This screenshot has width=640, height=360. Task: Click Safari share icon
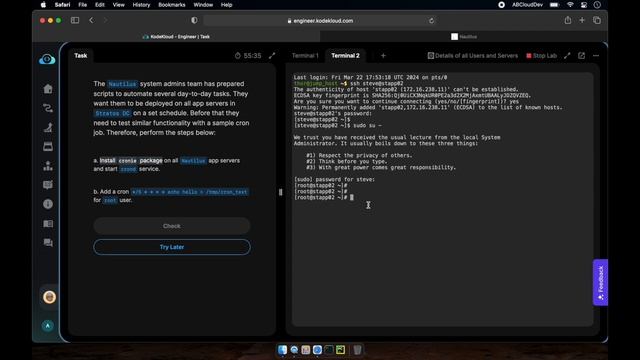pyautogui.click(x=568, y=20)
